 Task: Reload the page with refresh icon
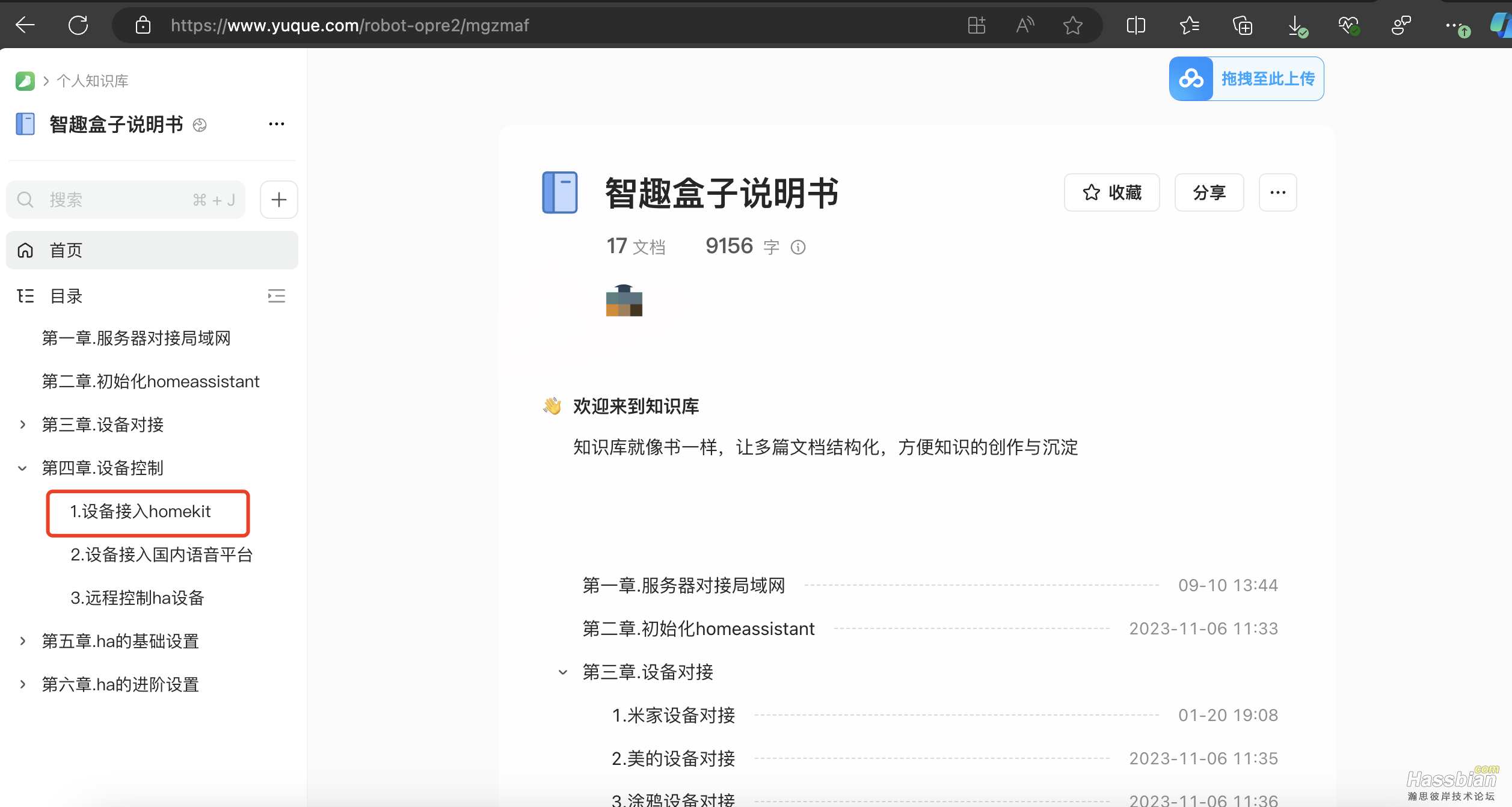click(78, 25)
